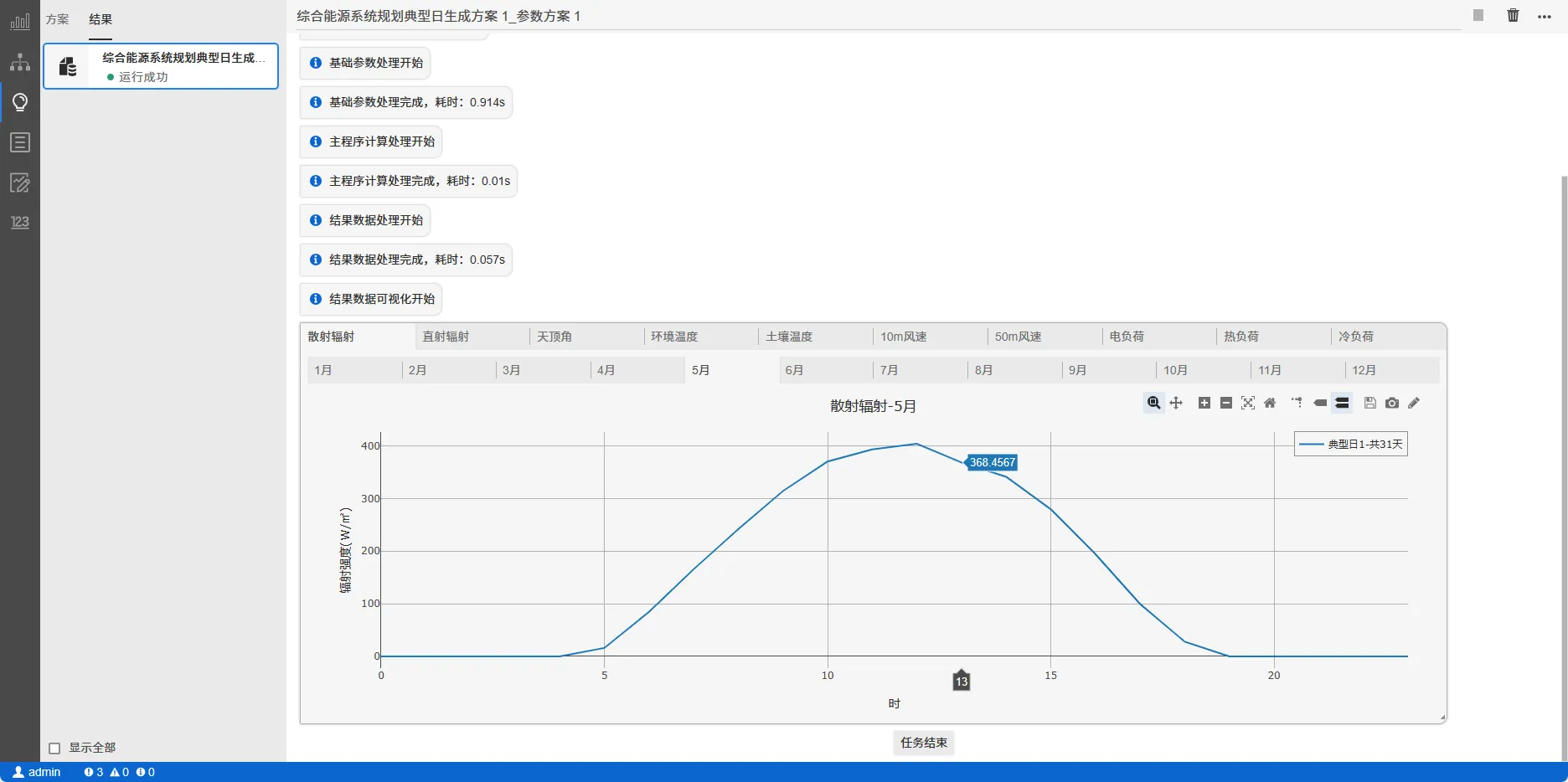Edit chart with the pencil icon

1414,403
